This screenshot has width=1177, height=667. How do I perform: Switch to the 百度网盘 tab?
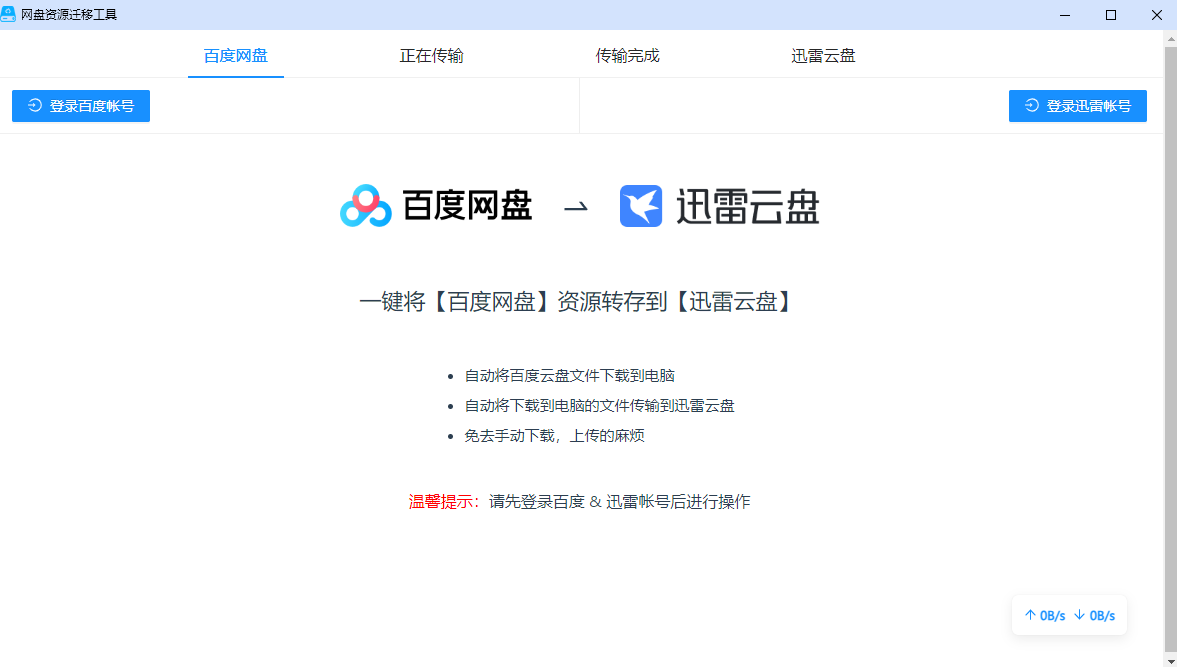pos(236,57)
